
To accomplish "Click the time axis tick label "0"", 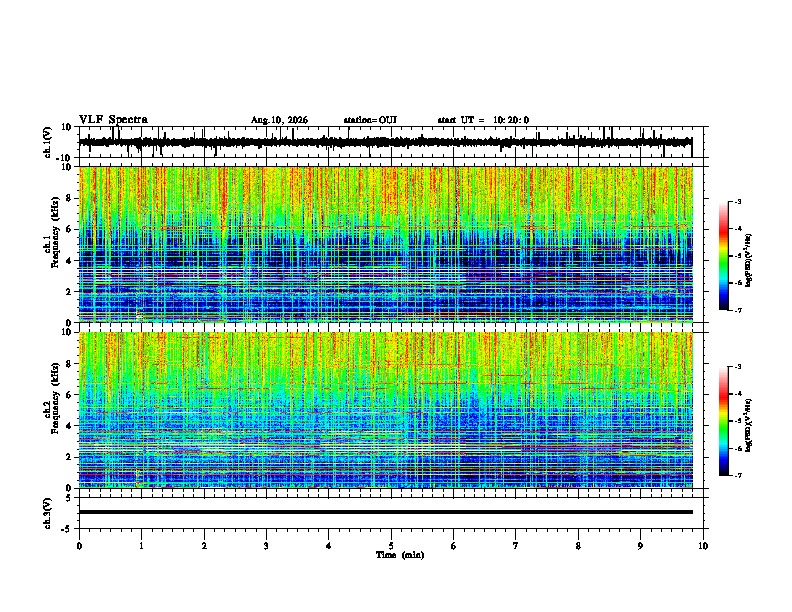I will click(79, 546).
